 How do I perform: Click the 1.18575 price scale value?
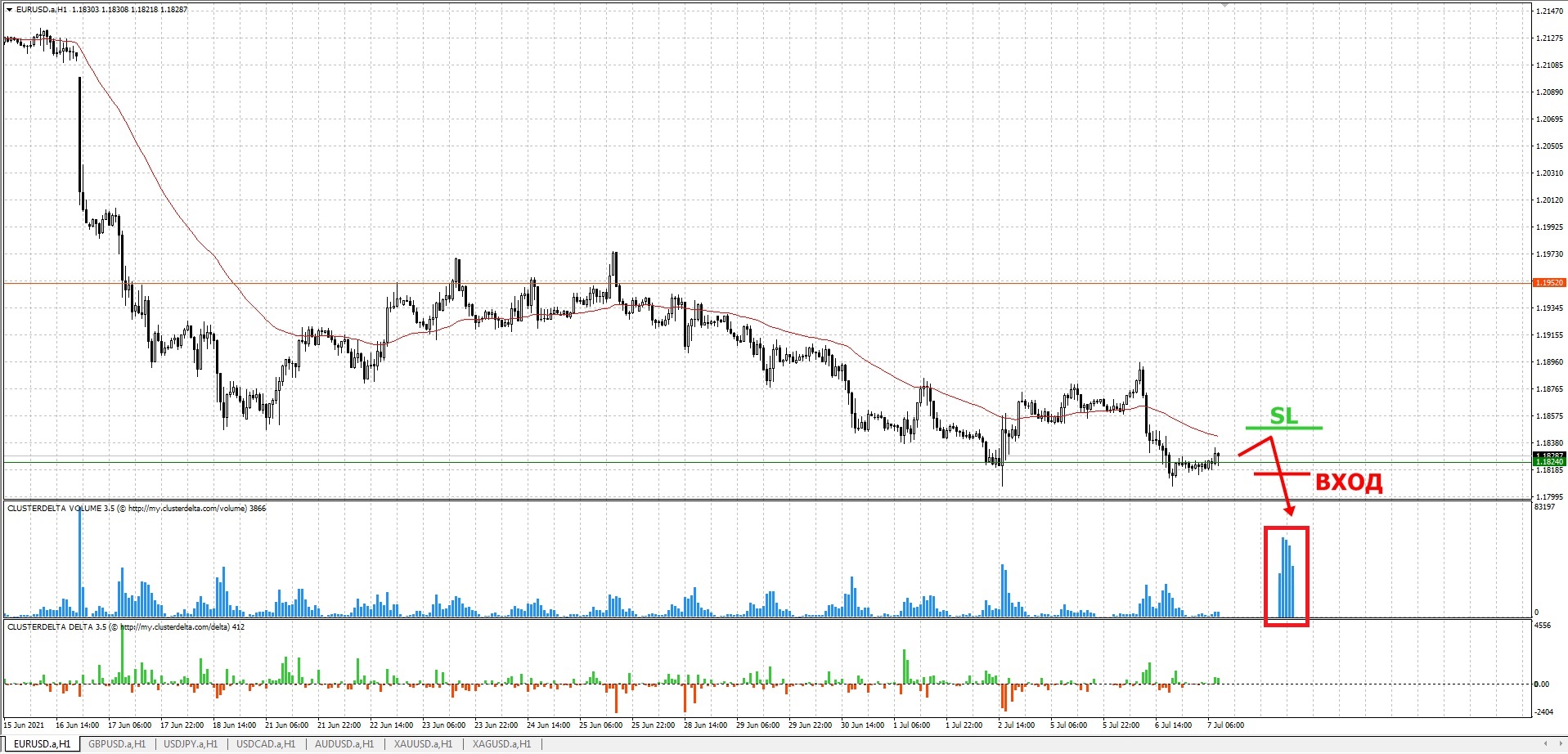coord(1550,416)
